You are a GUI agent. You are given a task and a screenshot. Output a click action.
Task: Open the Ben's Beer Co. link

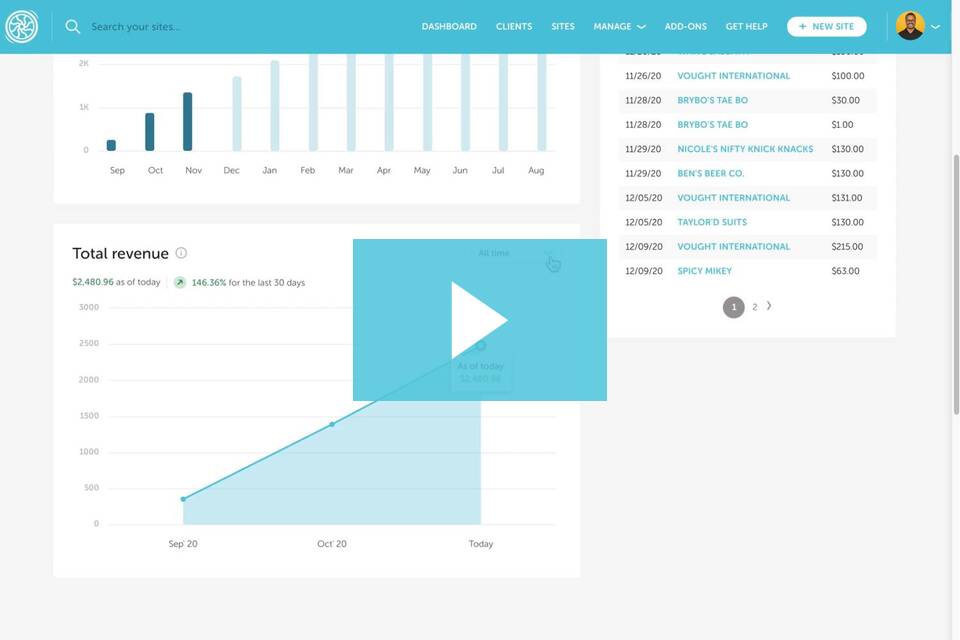point(711,174)
